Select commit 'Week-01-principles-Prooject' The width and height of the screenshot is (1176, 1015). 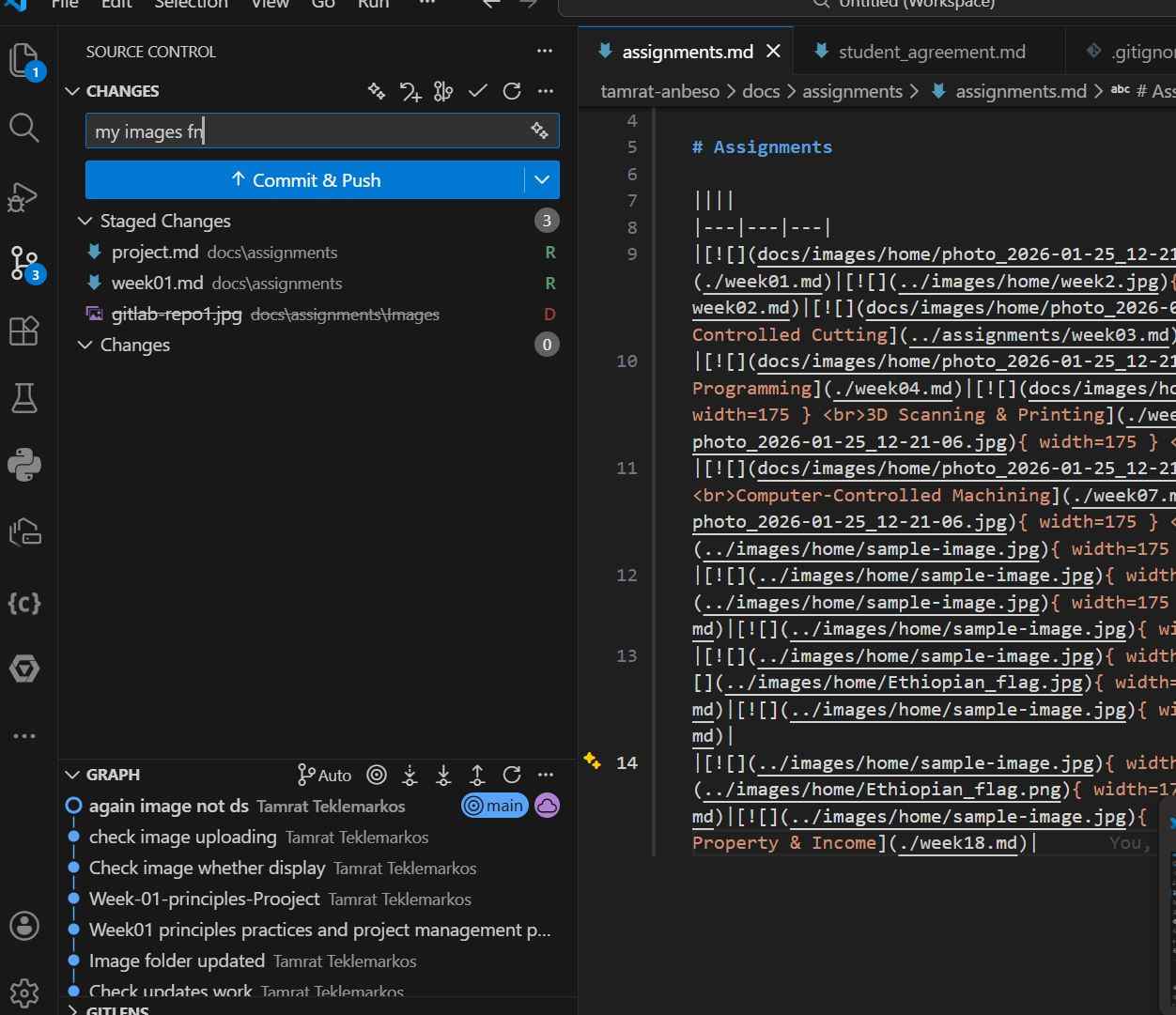pos(318,899)
